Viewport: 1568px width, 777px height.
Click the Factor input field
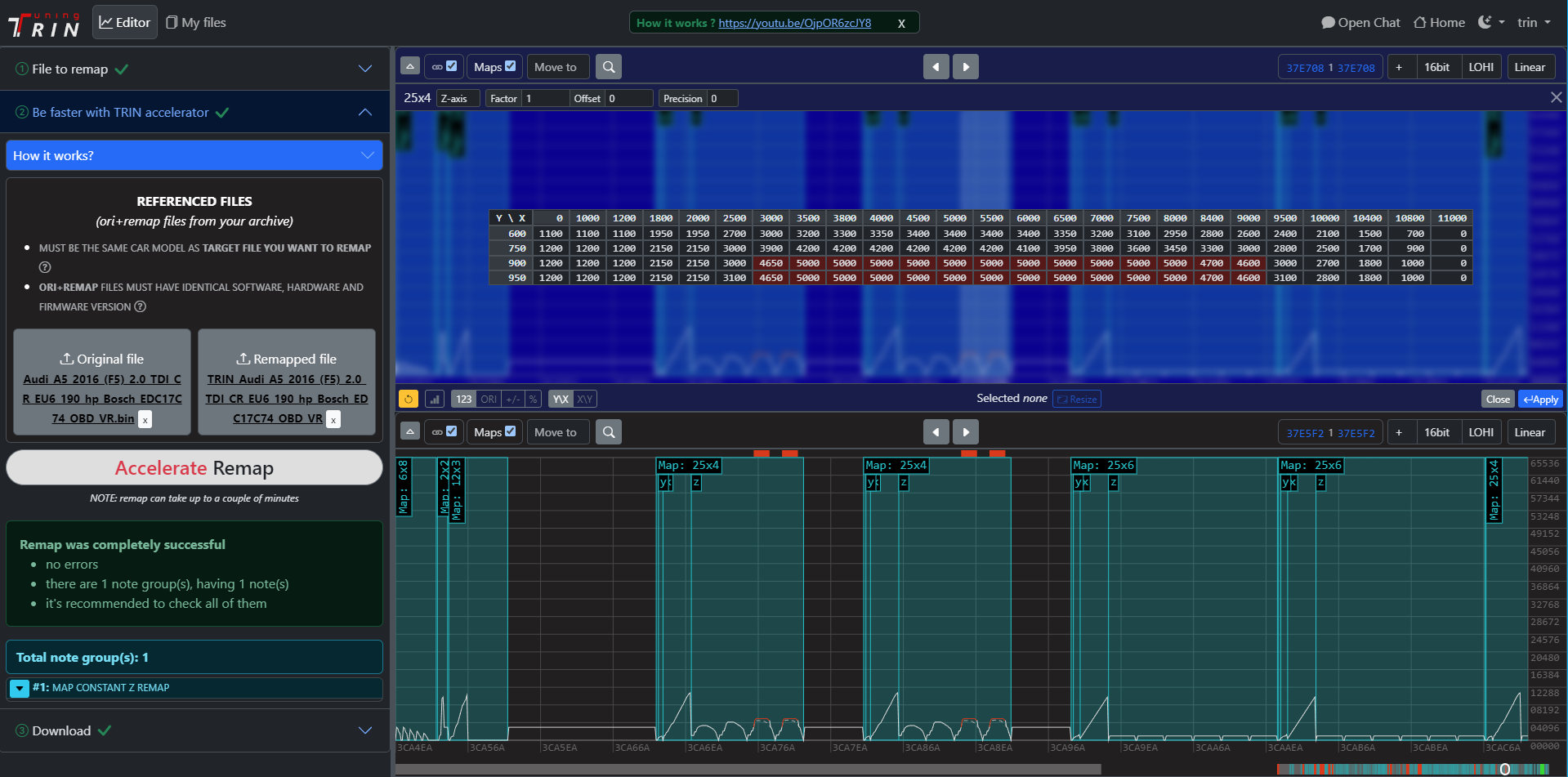coord(545,98)
